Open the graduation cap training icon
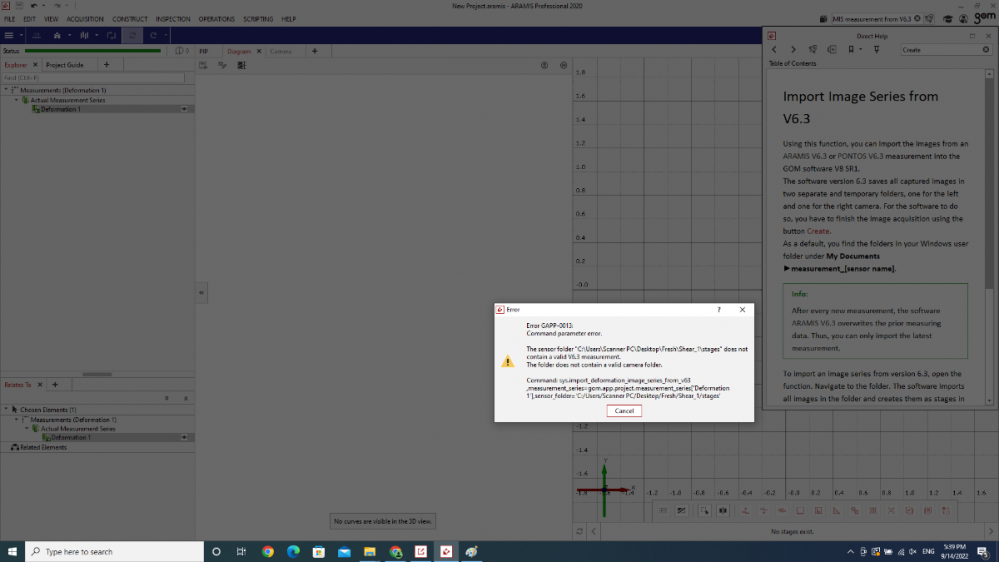999x562 pixels. 947,19
